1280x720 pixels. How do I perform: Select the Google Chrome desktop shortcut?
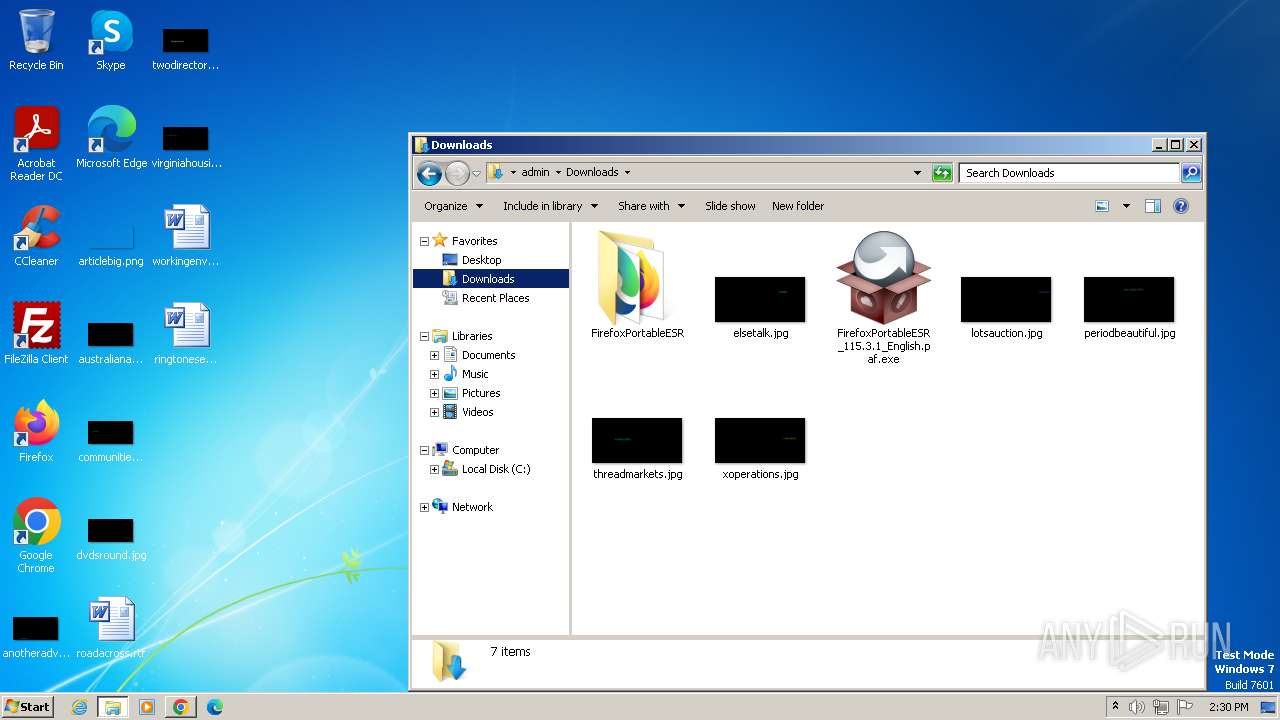pos(36,536)
